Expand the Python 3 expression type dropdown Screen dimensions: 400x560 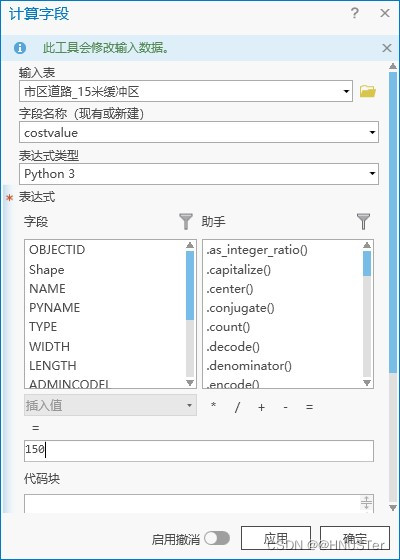[x=372, y=174]
